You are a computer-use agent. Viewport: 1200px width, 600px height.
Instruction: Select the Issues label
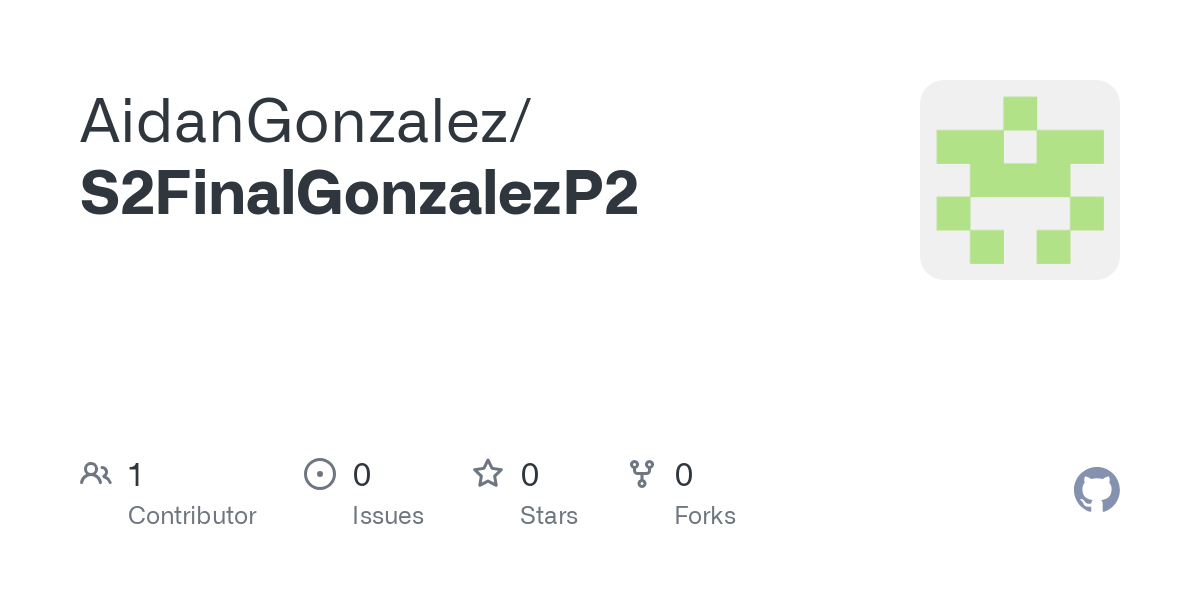pyautogui.click(x=388, y=516)
